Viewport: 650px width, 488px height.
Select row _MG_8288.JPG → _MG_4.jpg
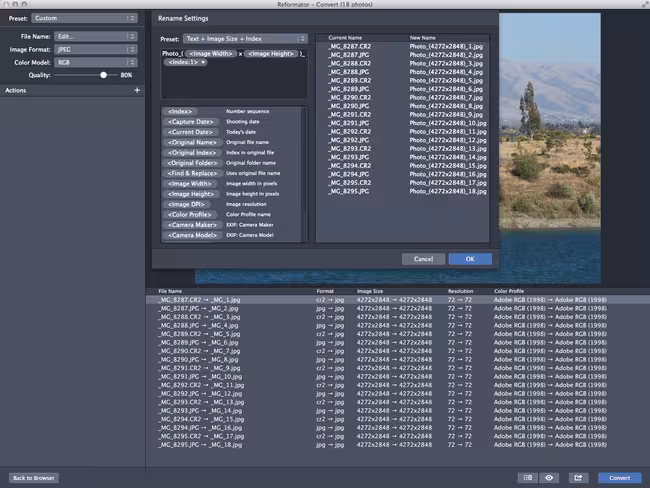pos(398,325)
